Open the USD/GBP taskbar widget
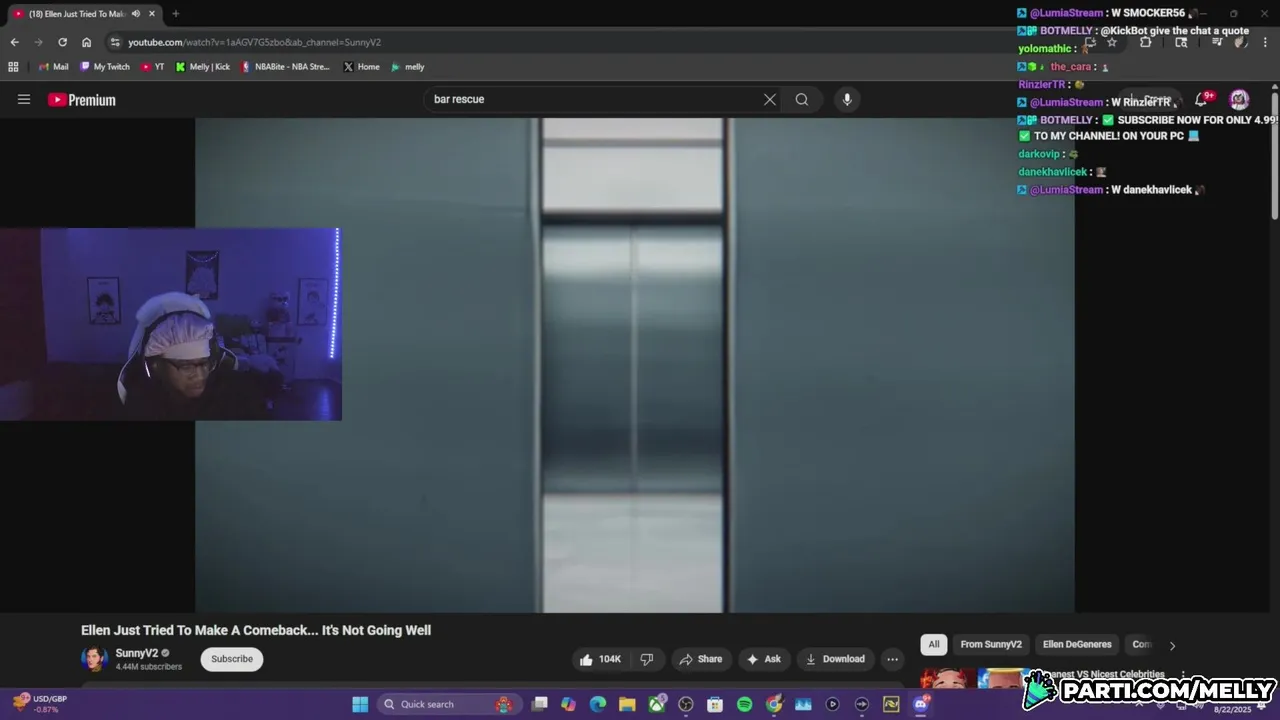This screenshot has height=720, width=1280. (40, 704)
